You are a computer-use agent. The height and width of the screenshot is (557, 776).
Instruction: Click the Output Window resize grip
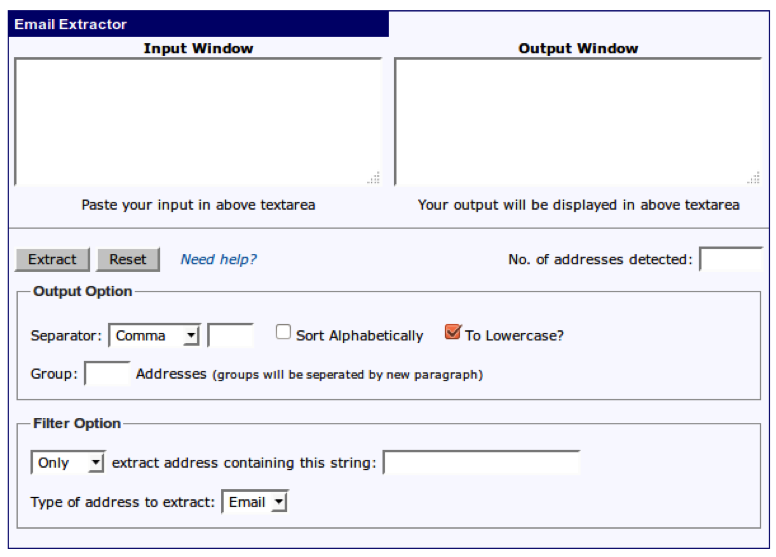click(x=754, y=178)
